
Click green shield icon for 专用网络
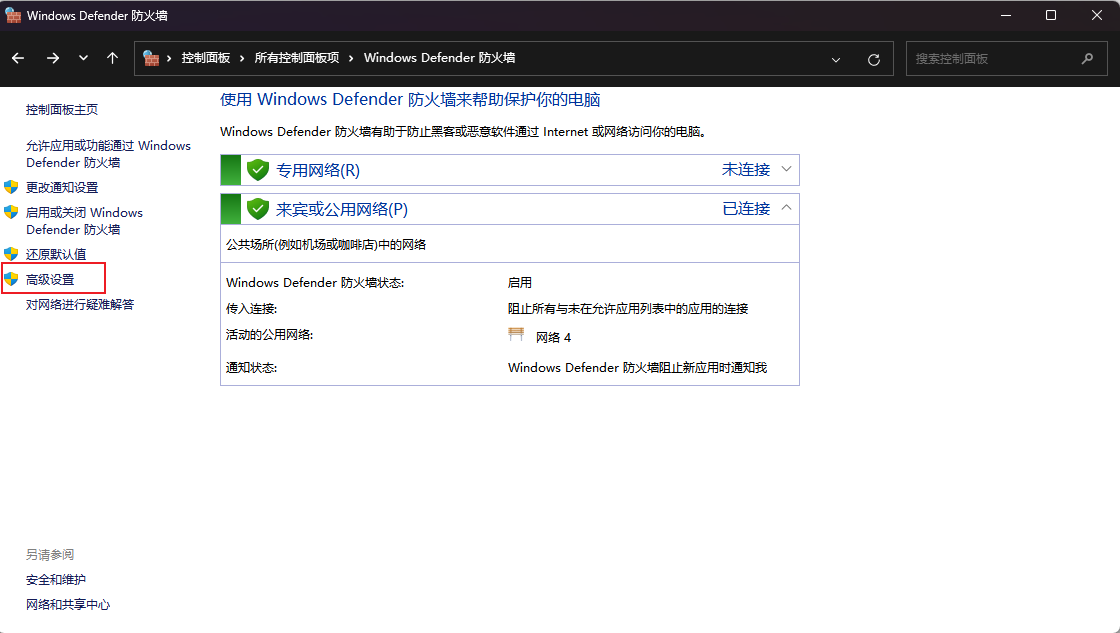coord(257,170)
